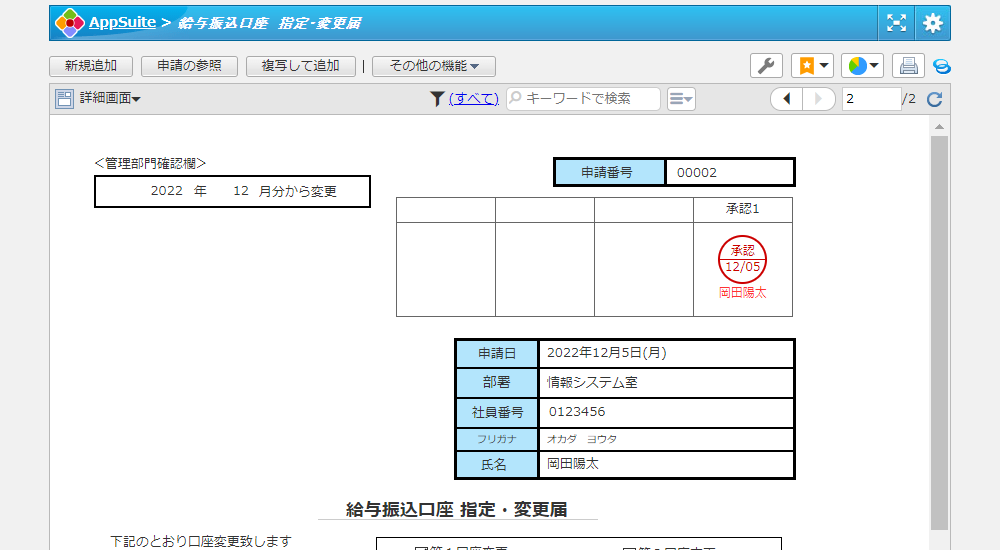
Task: Click the blue link icon beside the printer
Action: (x=941, y=66)
